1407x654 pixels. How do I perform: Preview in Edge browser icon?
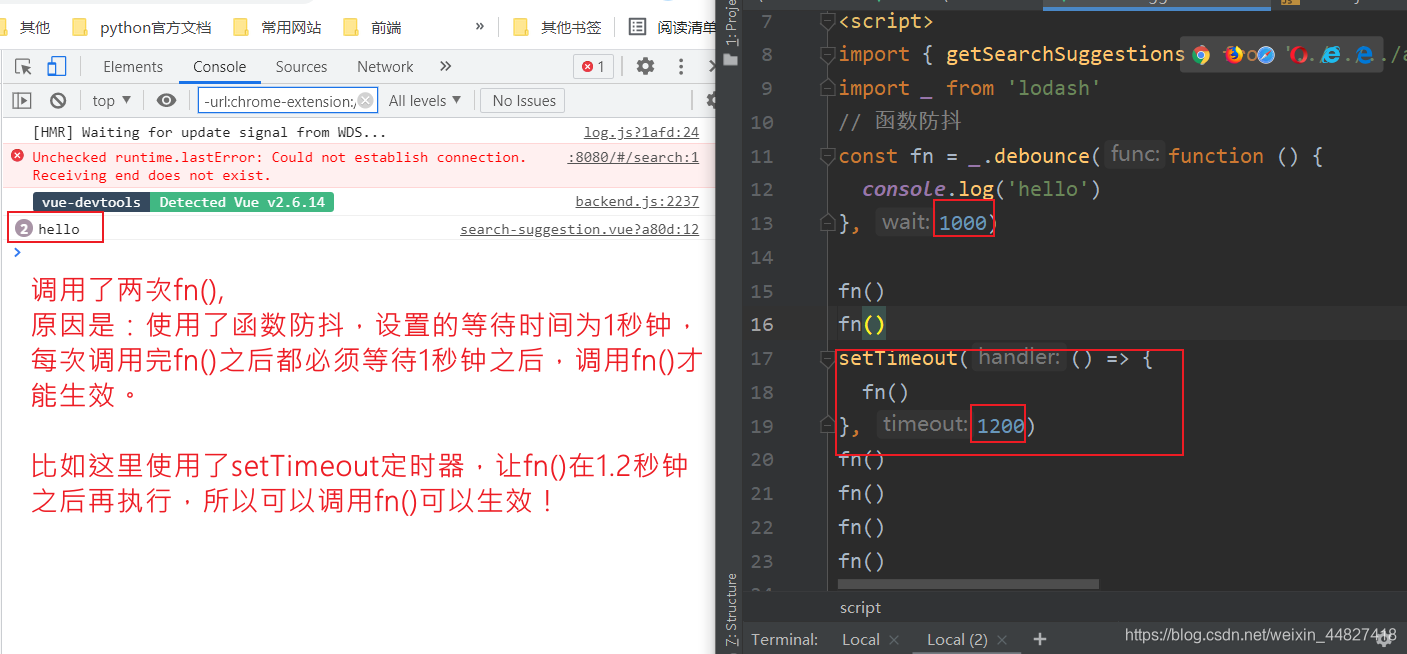[x=1362, y=55]
